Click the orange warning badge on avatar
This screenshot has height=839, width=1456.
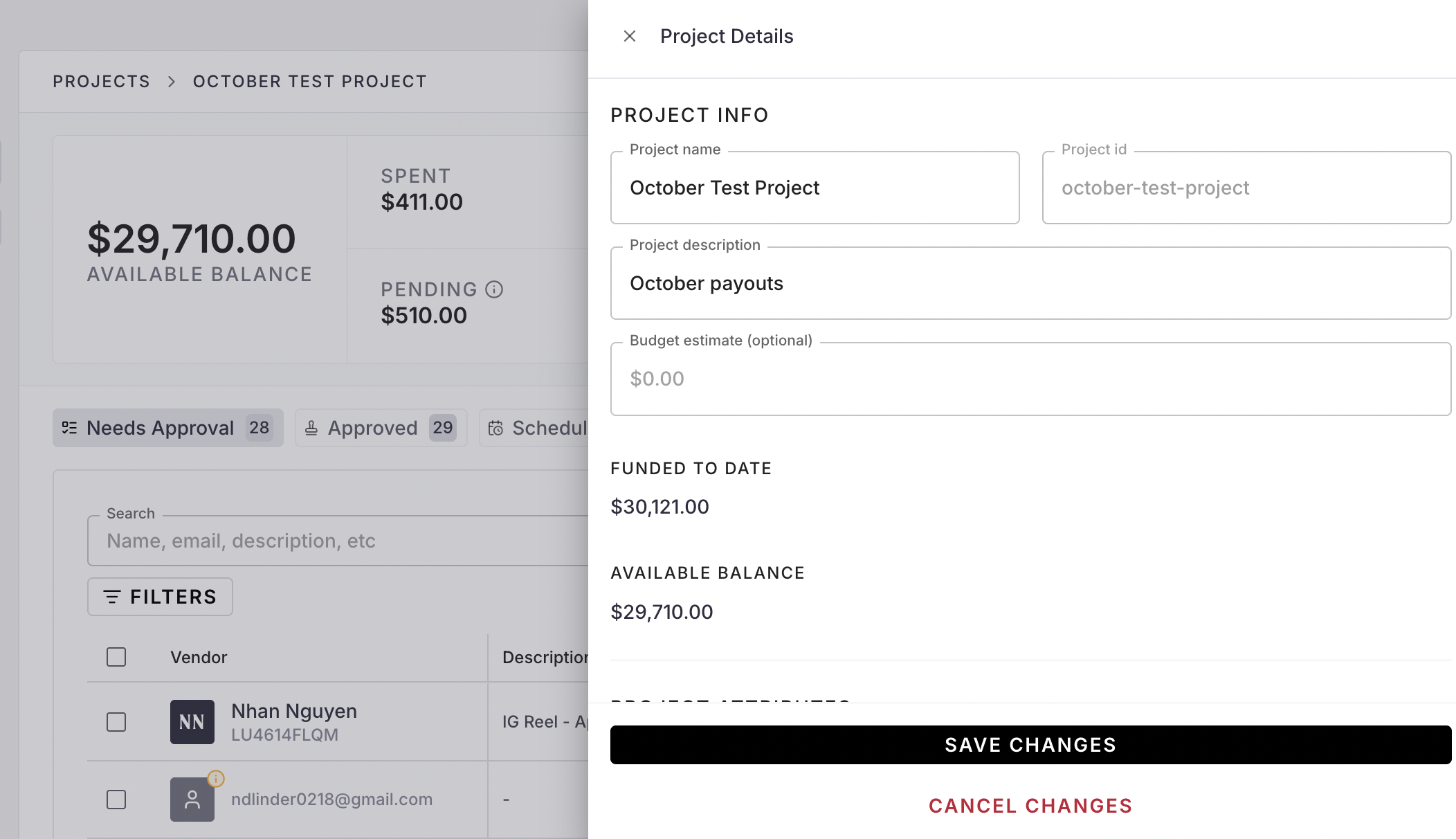216,779
